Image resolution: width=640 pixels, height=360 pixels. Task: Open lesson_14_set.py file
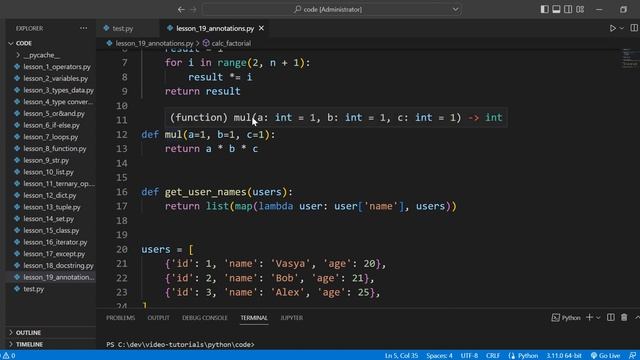coord(48,219)
